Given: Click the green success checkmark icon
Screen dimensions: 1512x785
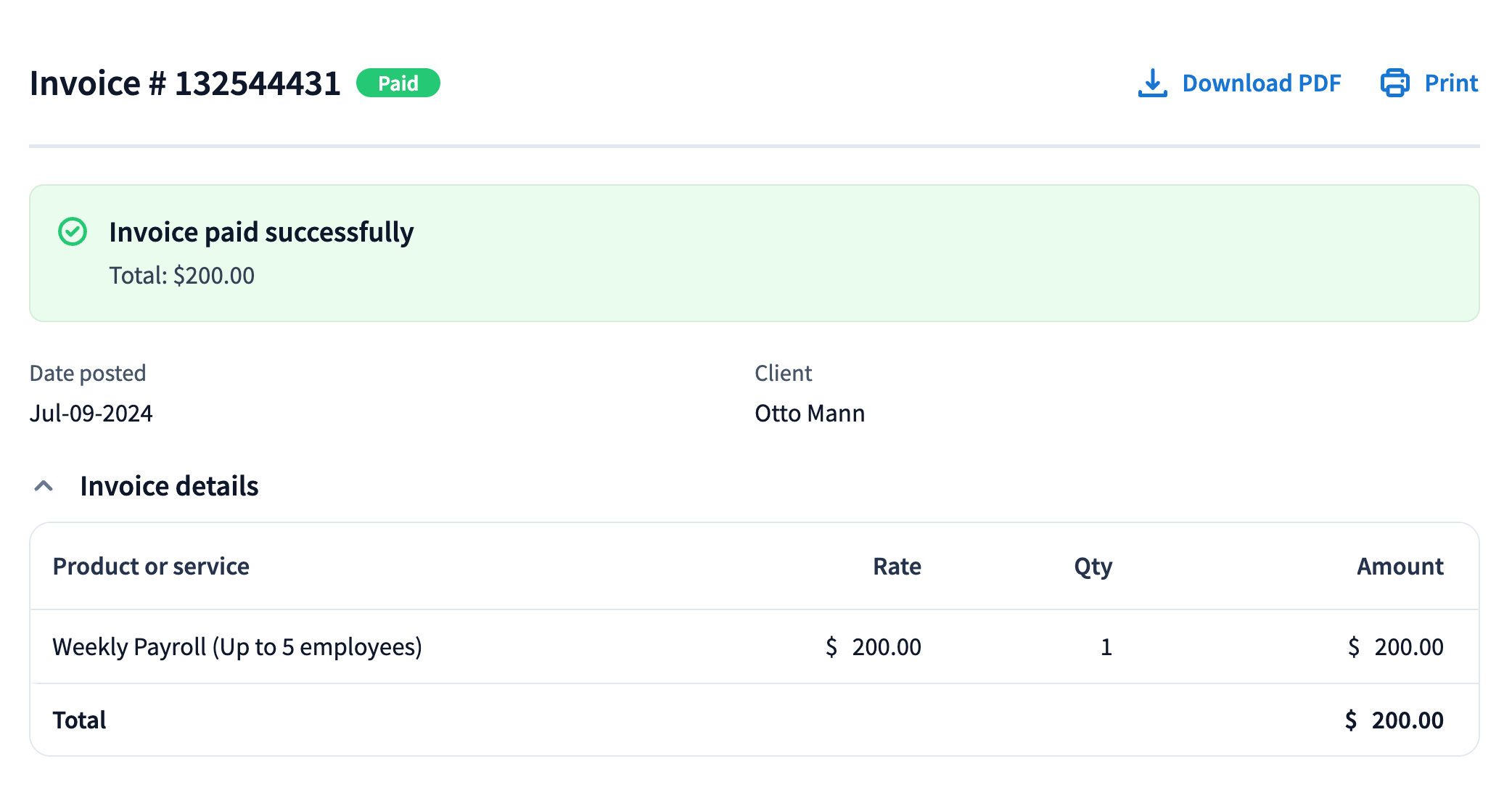Looking at the screenshot, I should (x=73, y=232).
